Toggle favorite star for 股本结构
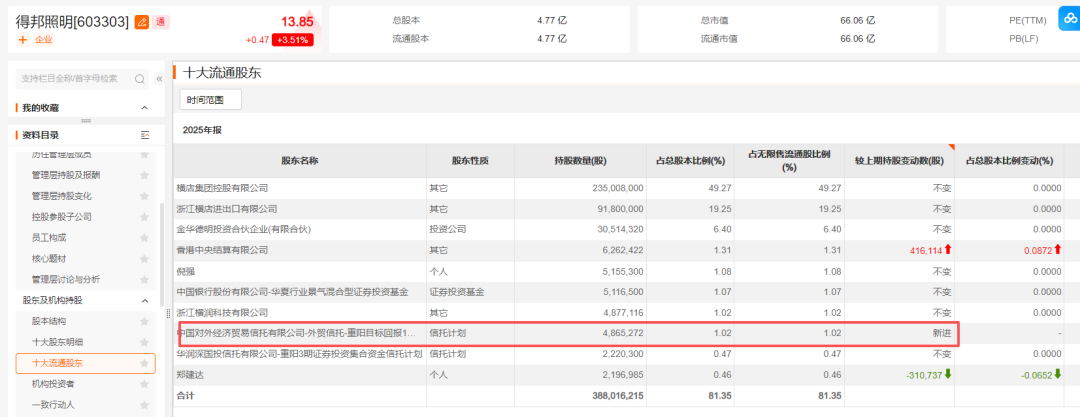The width and height of the screenshot is (1080, 417). tap(145, 321)
